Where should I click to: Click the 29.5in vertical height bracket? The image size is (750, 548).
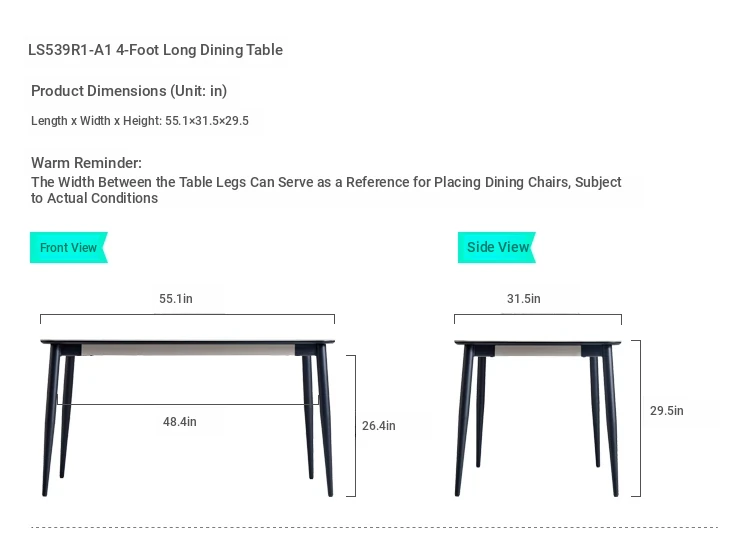tap(640, 418)
